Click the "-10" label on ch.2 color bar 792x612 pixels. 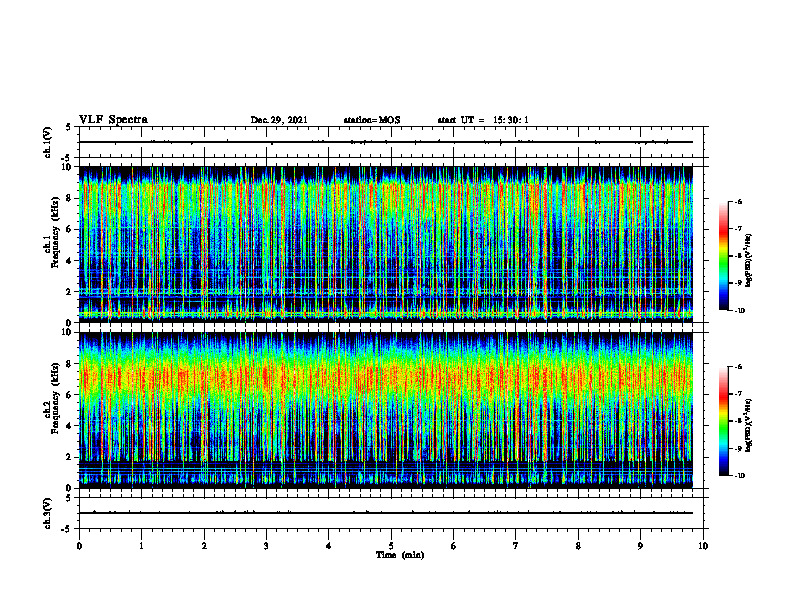(x=740, y=476)
